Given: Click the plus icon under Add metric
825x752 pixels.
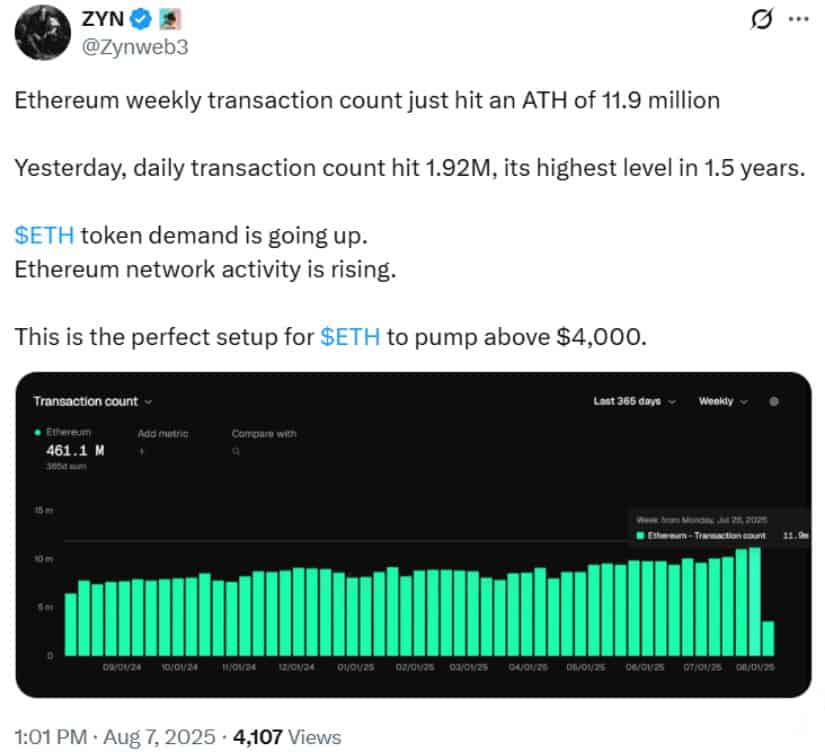Looking at the screenshot, I should click(x=142, y=451).
